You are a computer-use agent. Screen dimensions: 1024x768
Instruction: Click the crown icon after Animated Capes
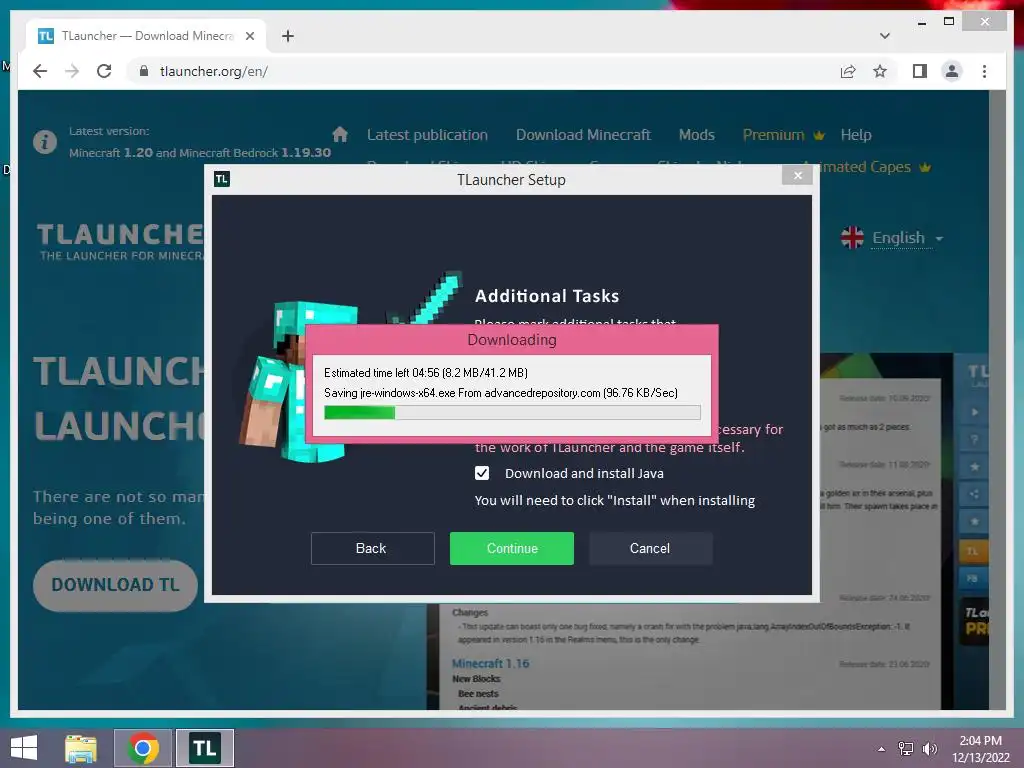tap(925, 167)
